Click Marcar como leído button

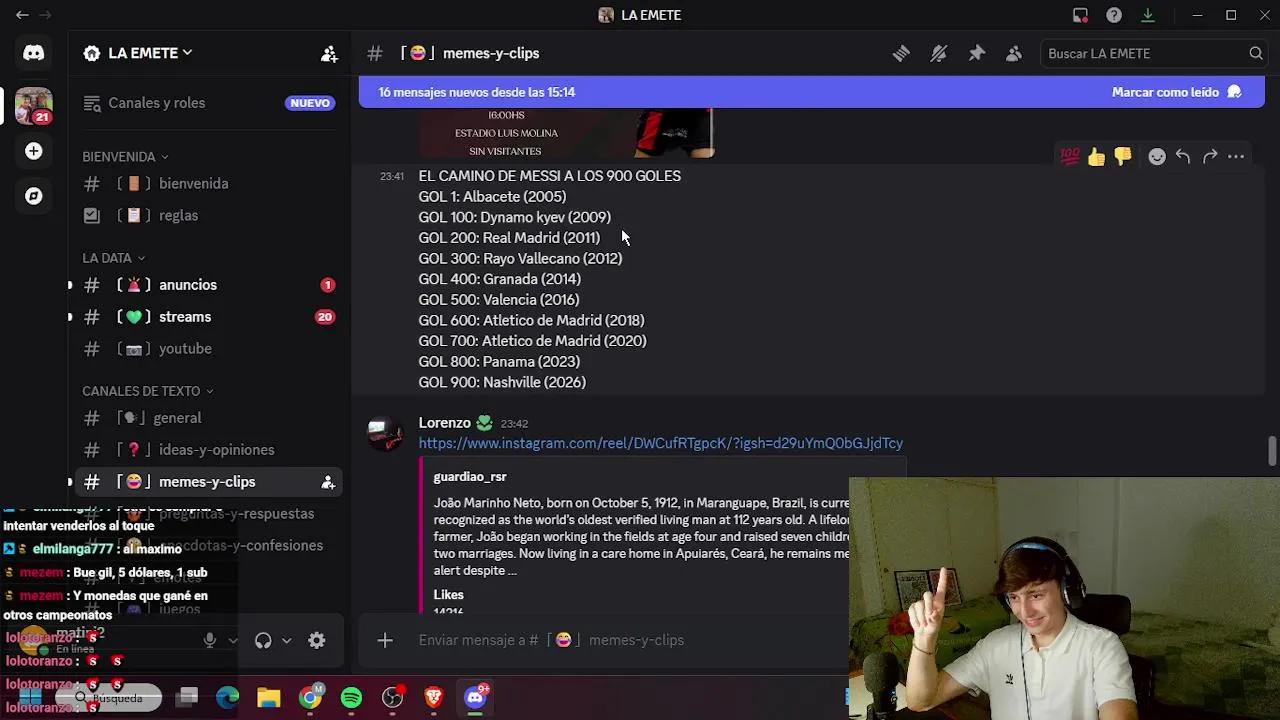1176,92
